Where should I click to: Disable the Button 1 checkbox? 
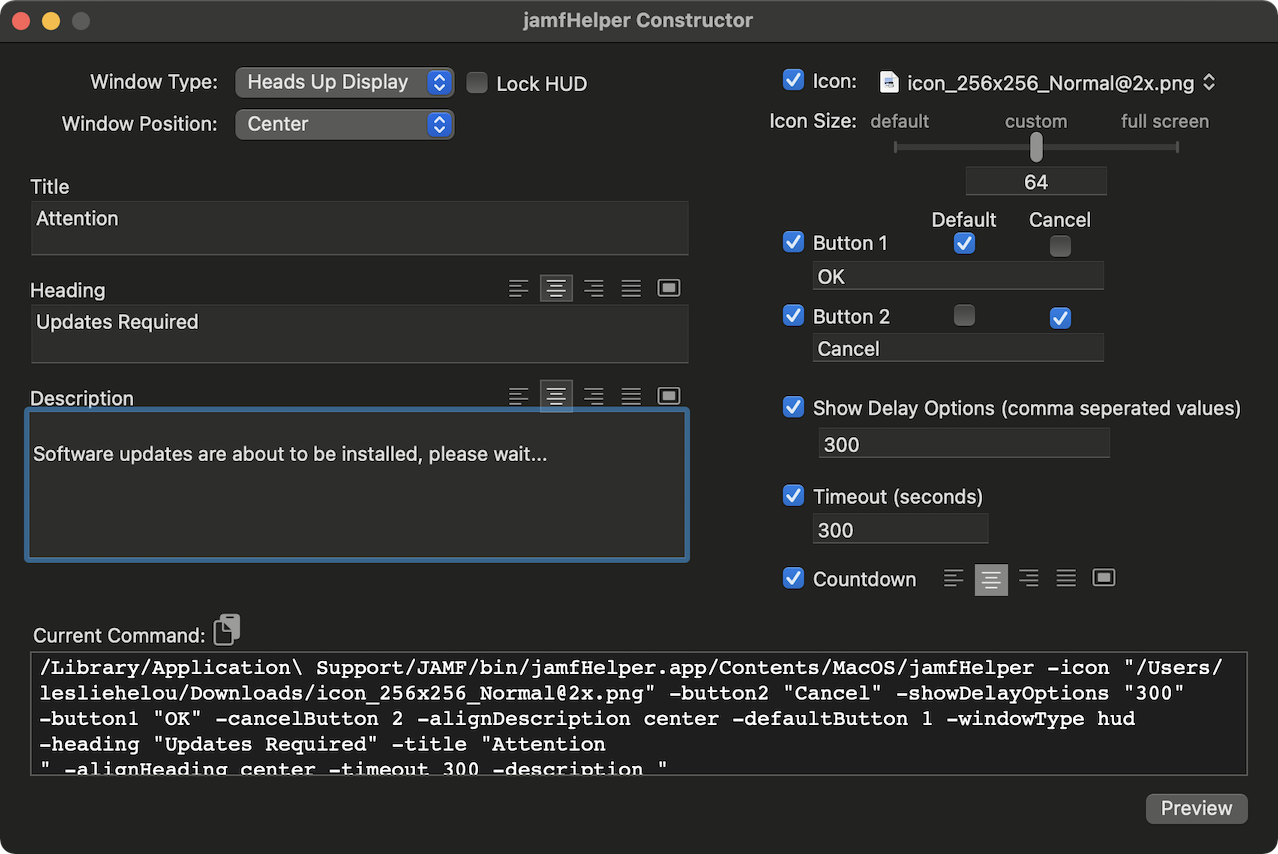point(793,242)
